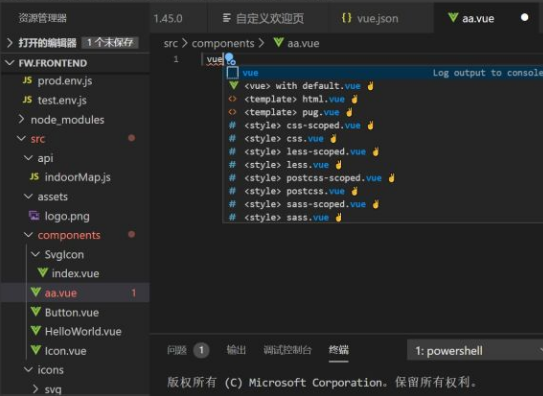Click the braces icon on vue.json tab

tap(347, 18)
